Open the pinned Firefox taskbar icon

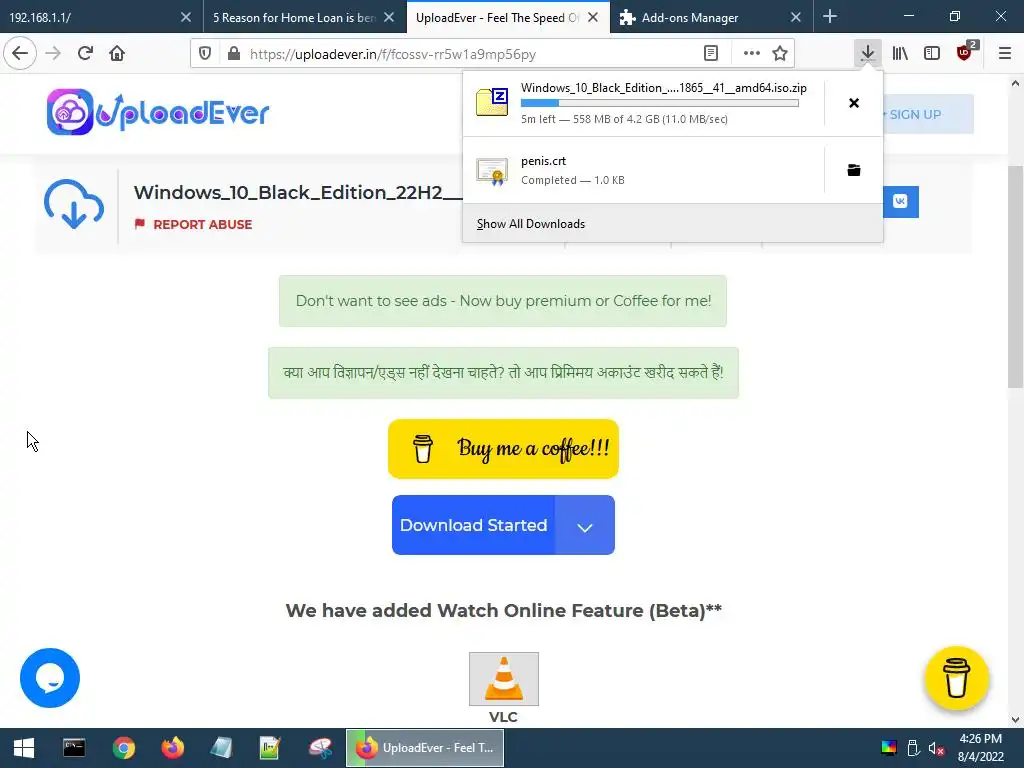[172, 748]
